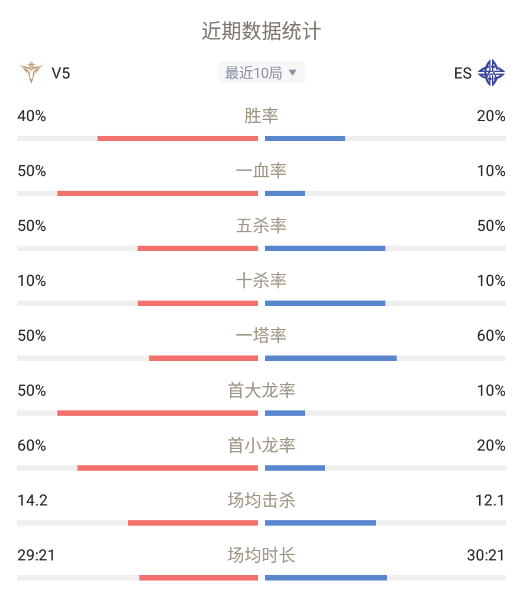Click the red V5 首小龙率 bar
The width and height of the screenshot is (523, 597).
[167, 468]
